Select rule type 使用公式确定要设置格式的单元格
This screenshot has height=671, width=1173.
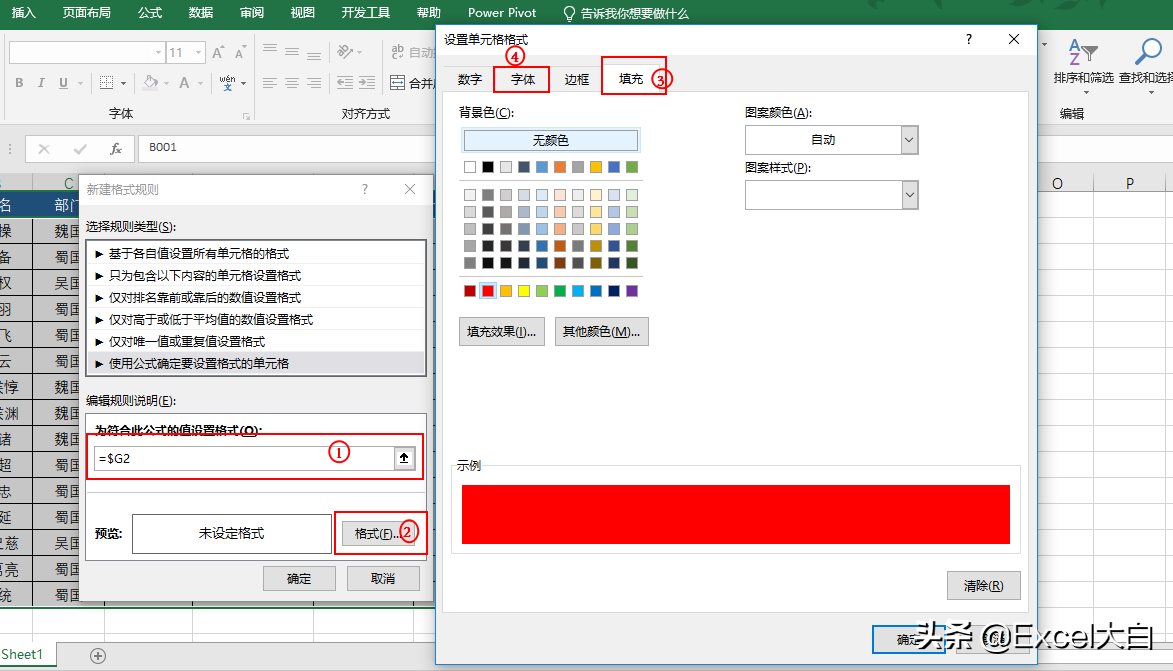(256, 364)
